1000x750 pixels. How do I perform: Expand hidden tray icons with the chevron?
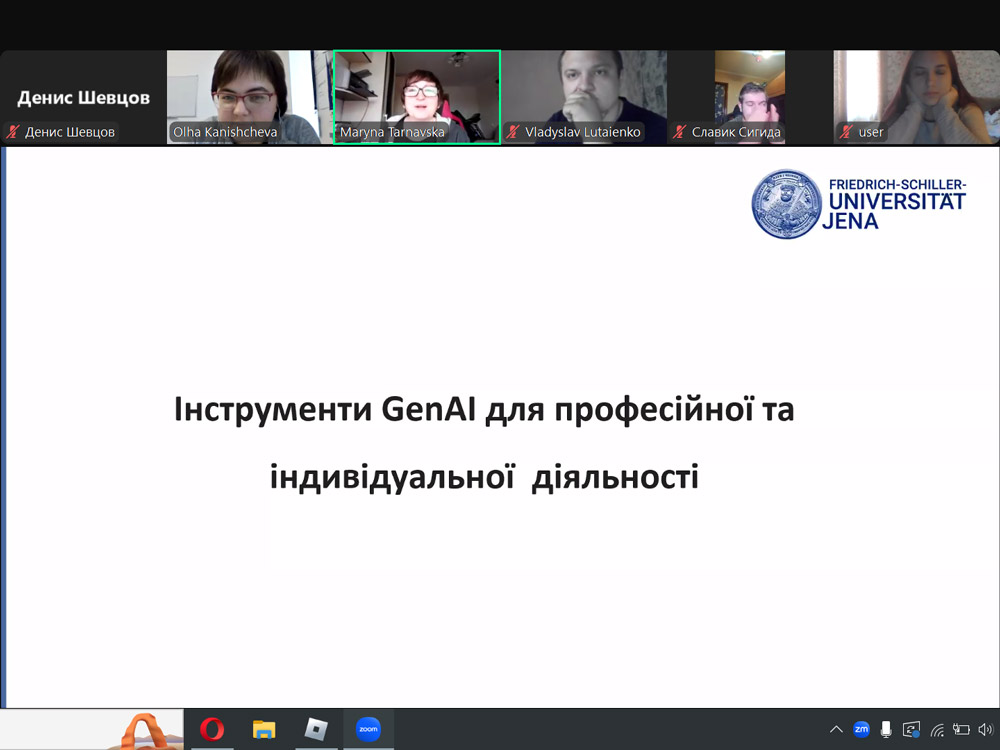(x=836, y=729)
